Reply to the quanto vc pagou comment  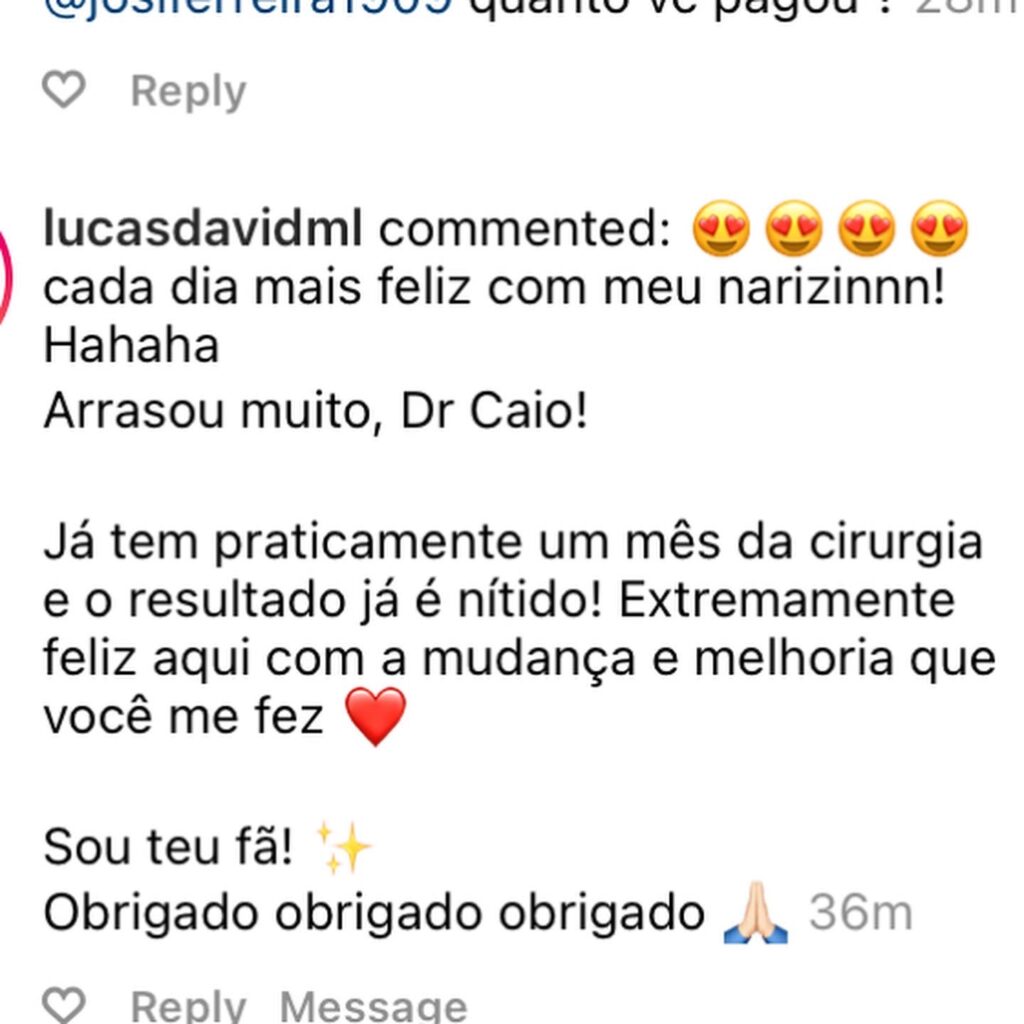click(x=189, y=91)
